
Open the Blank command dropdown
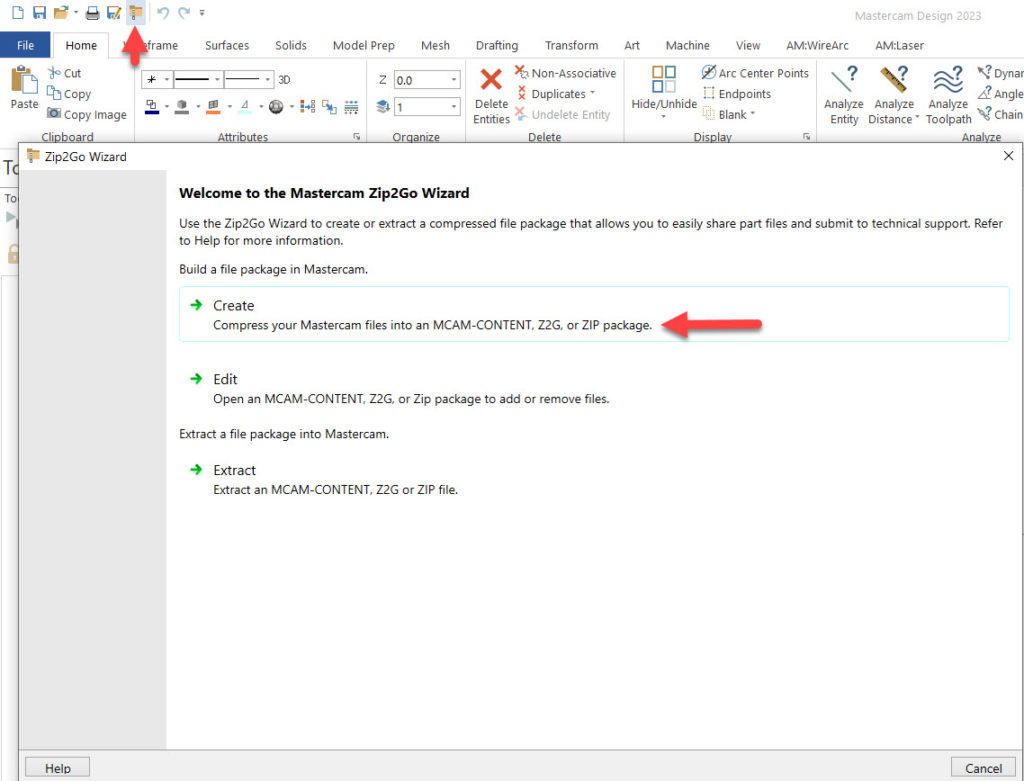(729, 114)
